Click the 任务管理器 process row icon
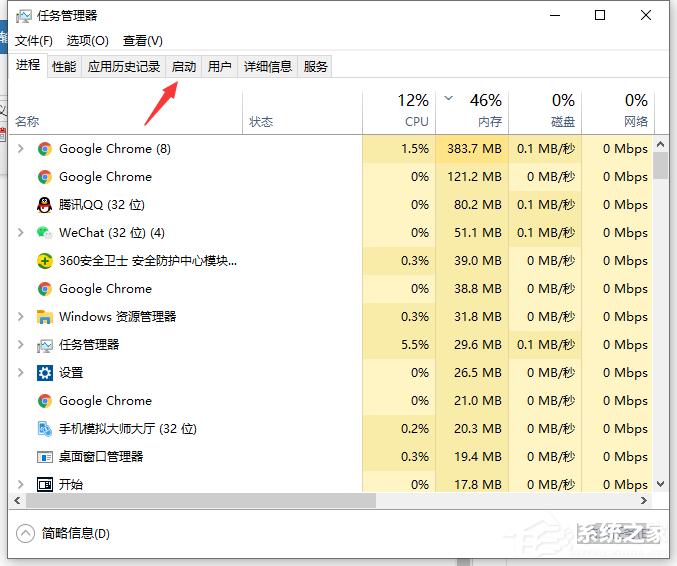Image resolution: width=677 pixels, height=566 pixels. tap(44, 345)
